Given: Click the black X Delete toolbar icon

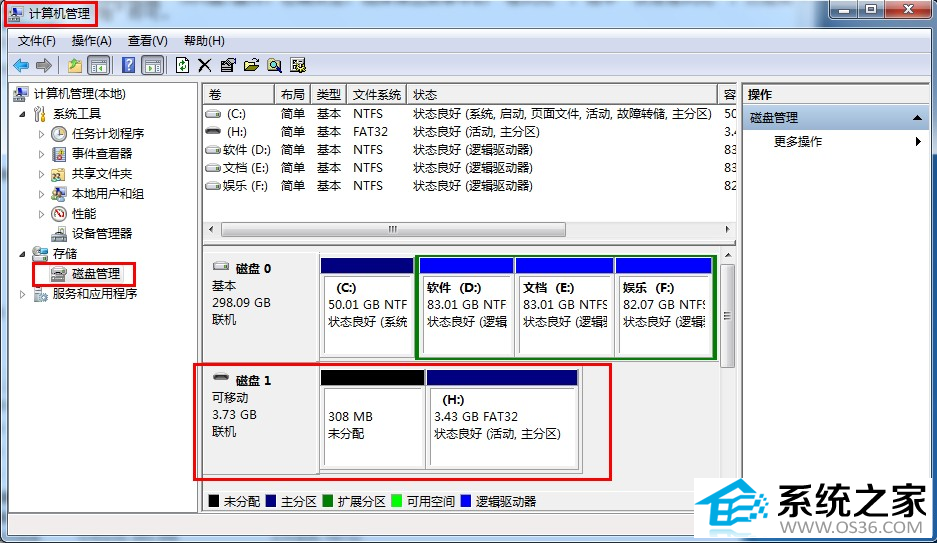Looking at the screenshot, I should click(x=204, y=65).
